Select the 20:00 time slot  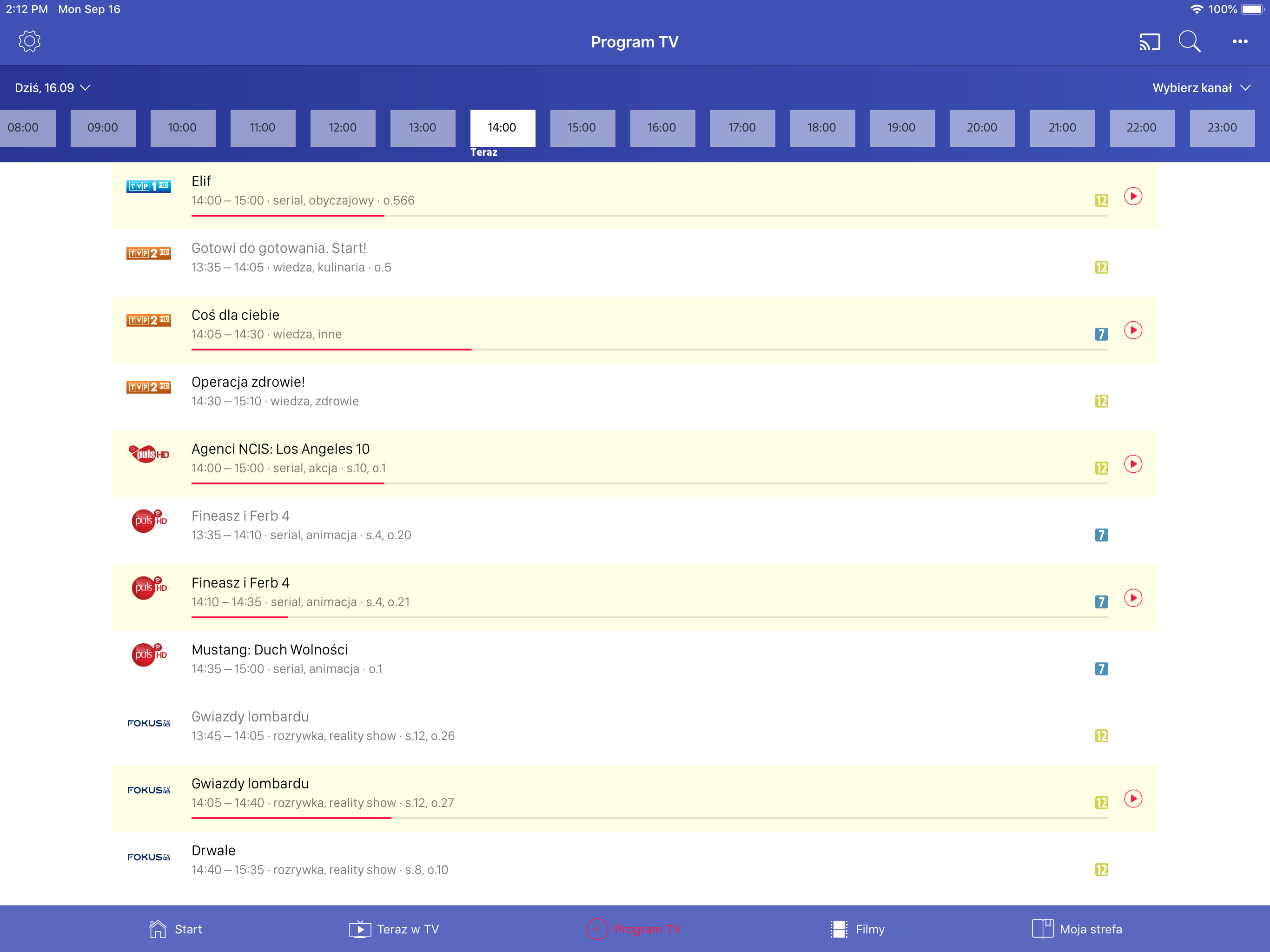pos(982,127)
